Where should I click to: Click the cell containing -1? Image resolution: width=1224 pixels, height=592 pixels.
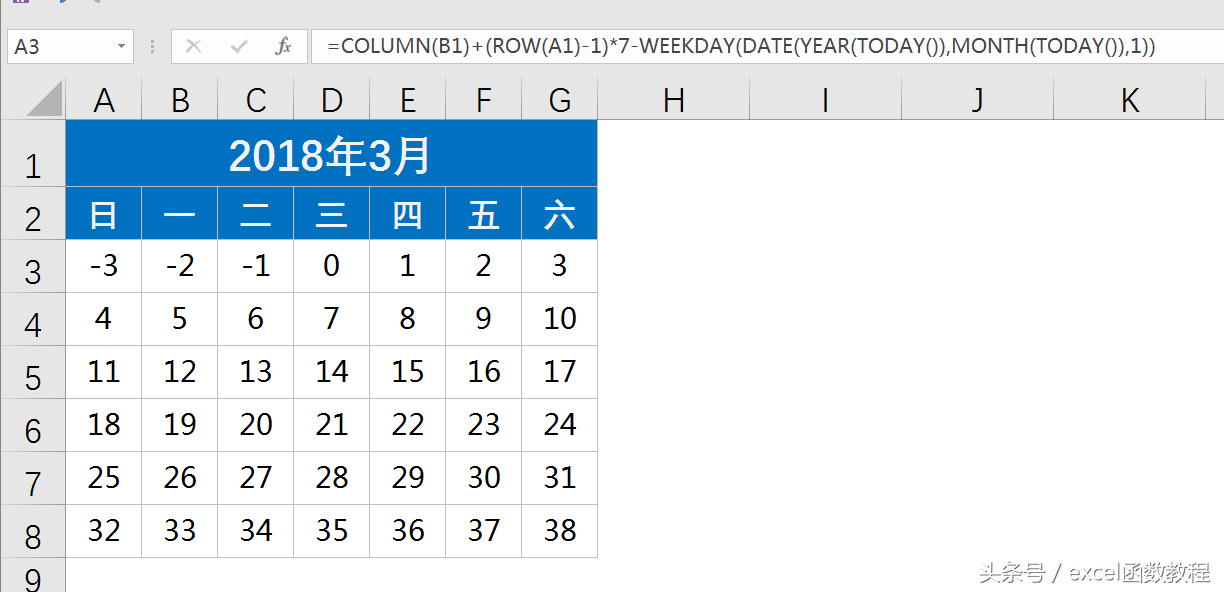point(256,267)
